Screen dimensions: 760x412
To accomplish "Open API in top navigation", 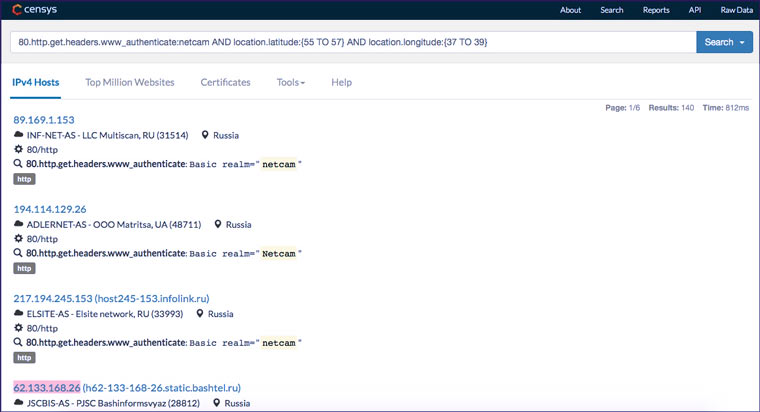I will tap(695, 10).
